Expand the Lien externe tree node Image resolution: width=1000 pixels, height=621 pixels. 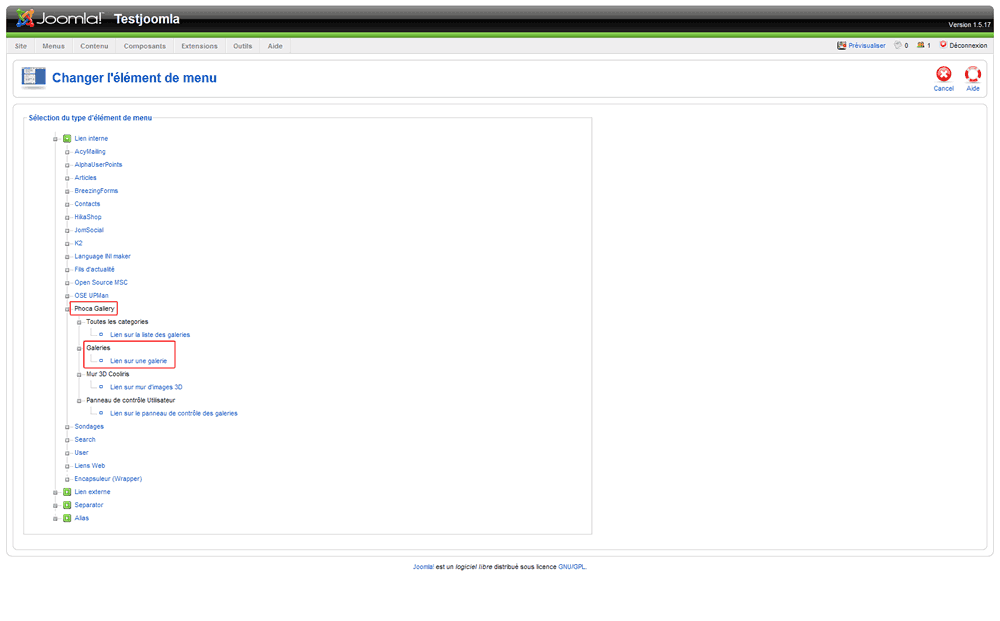pyautogui.click(x=55, y=492)
